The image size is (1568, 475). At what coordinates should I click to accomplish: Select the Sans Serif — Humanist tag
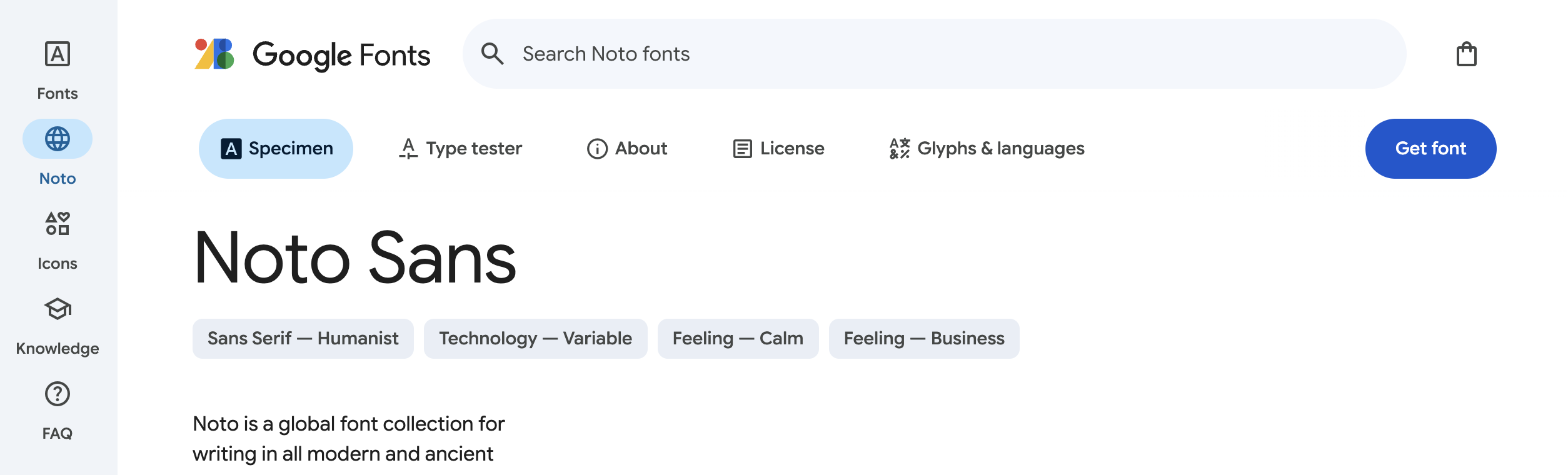pos(303,339)
